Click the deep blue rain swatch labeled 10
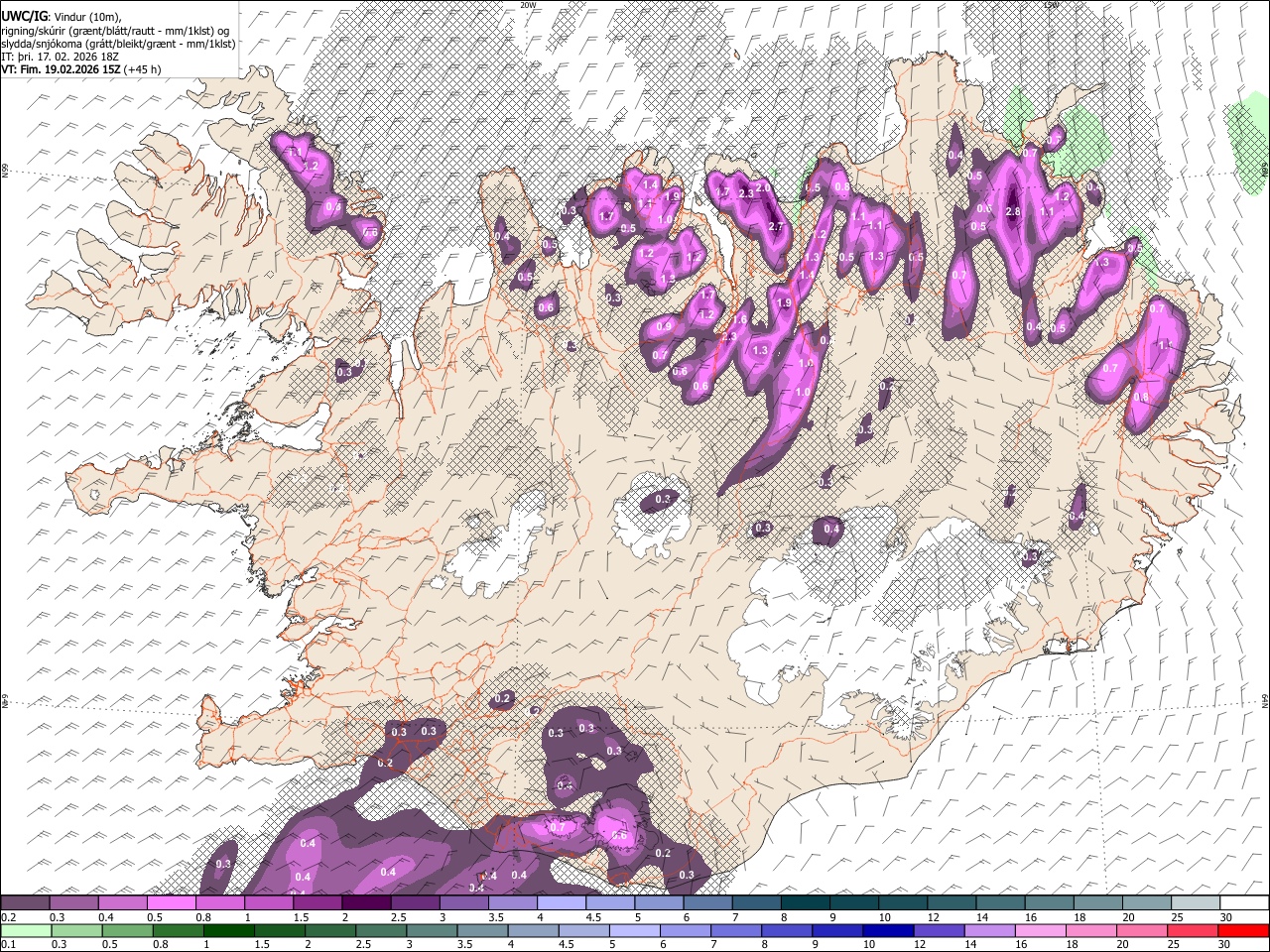The height and width of the screenshot is (952, 1270). [888, 930]
